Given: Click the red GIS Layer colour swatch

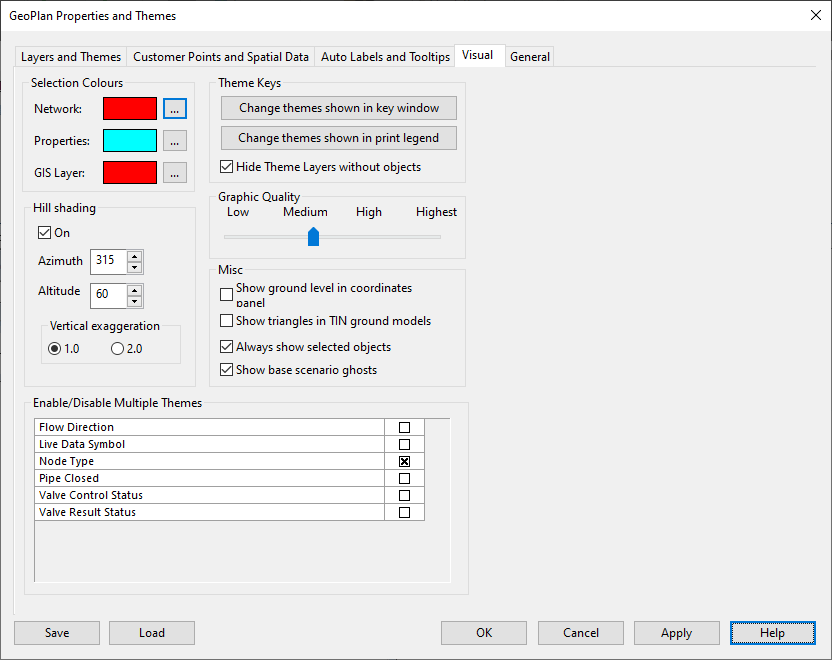Looking at the screenshot, I should point(130,172).
